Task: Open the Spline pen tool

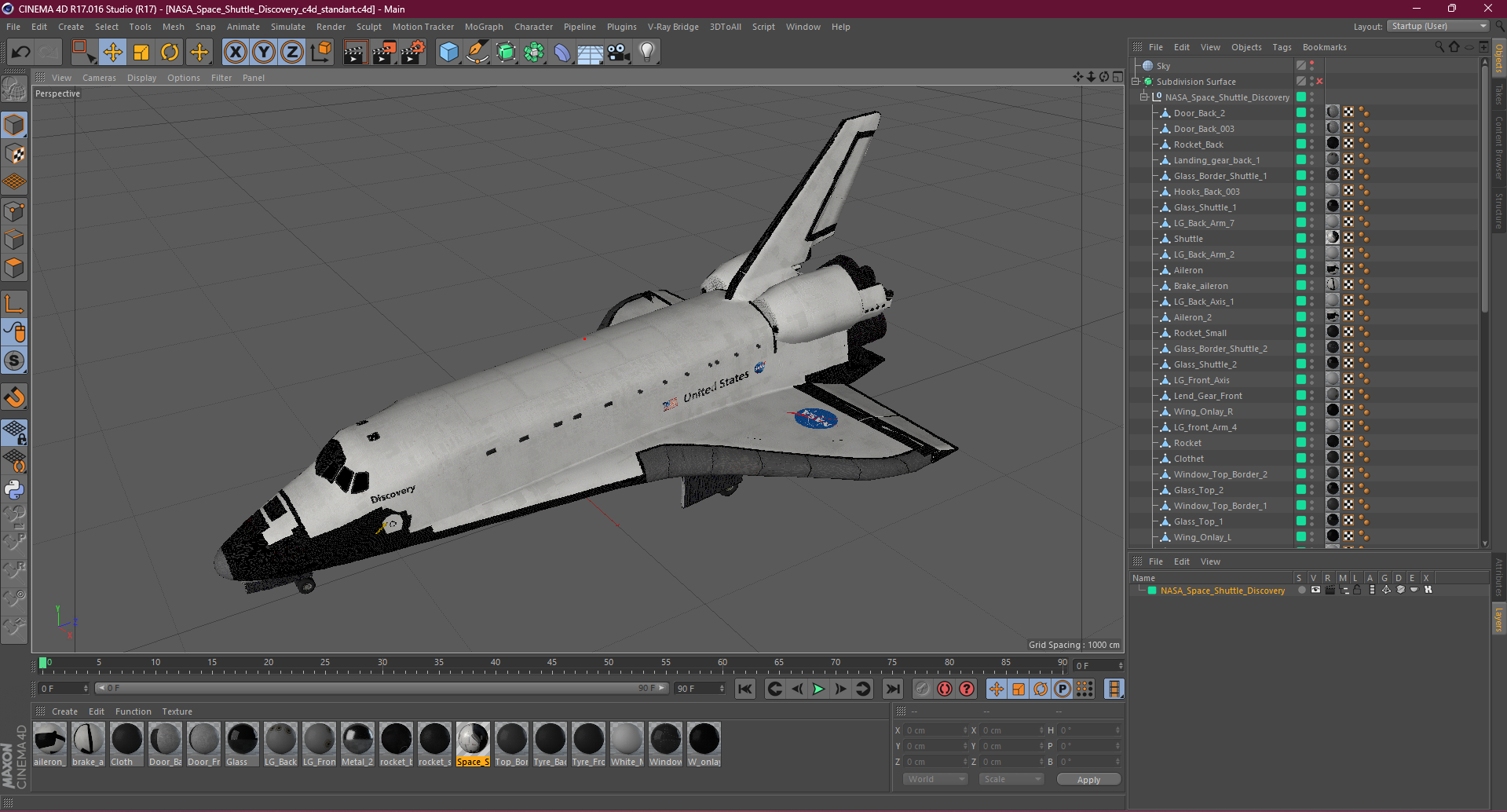Action: point(477,53)
